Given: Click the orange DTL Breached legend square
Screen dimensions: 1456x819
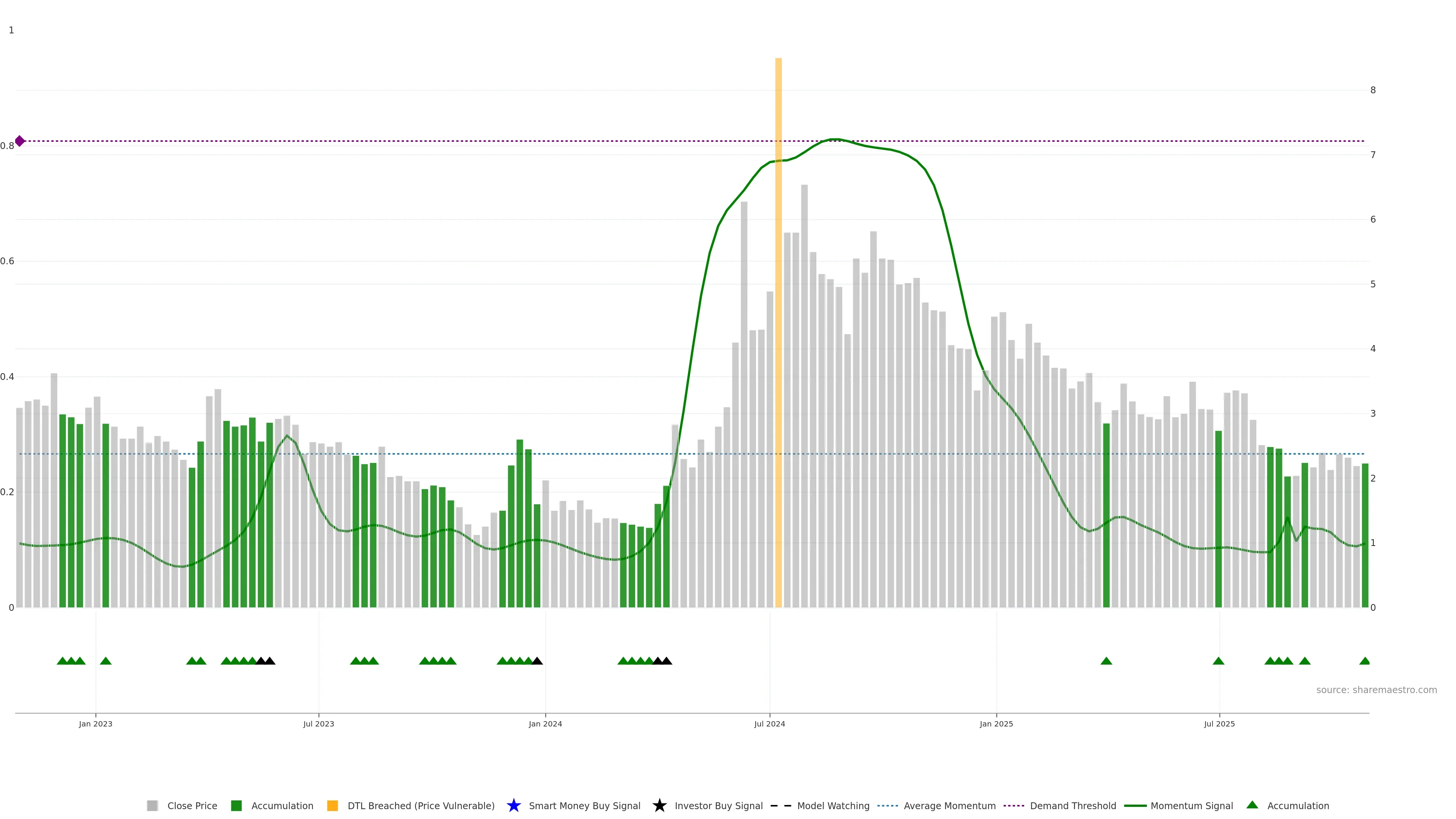Looking at the screenshot, I should tap(333, 805).
